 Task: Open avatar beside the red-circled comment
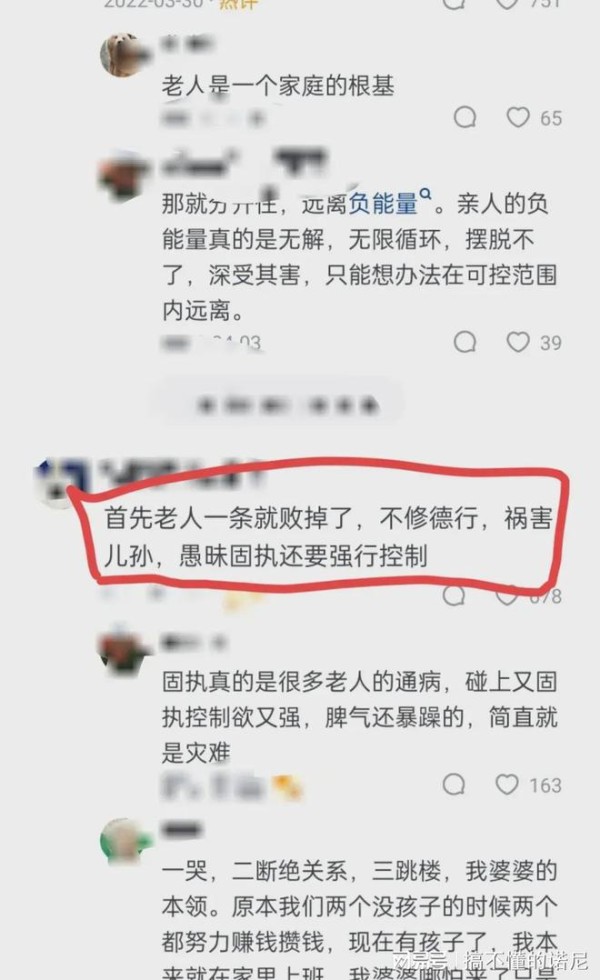56,481
